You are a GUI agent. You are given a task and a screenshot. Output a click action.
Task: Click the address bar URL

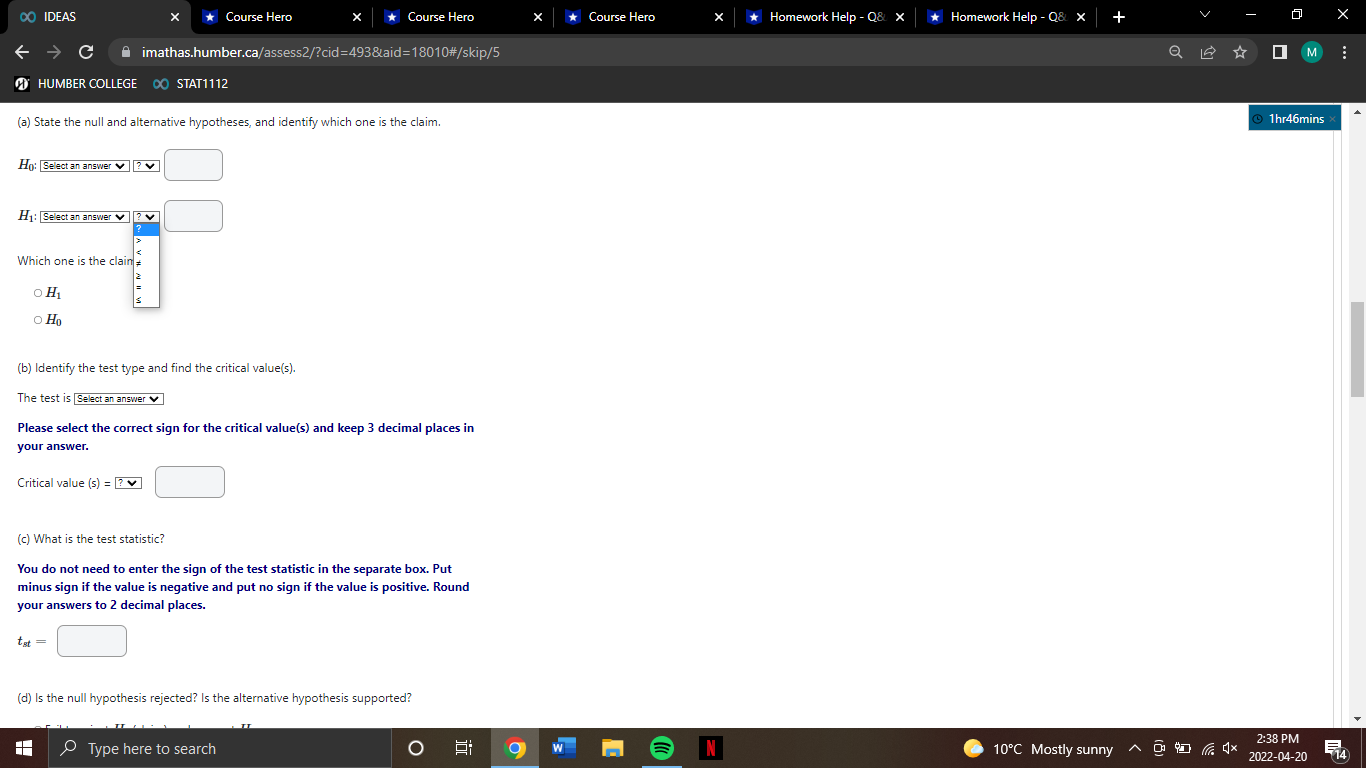[x=321, y=52]
